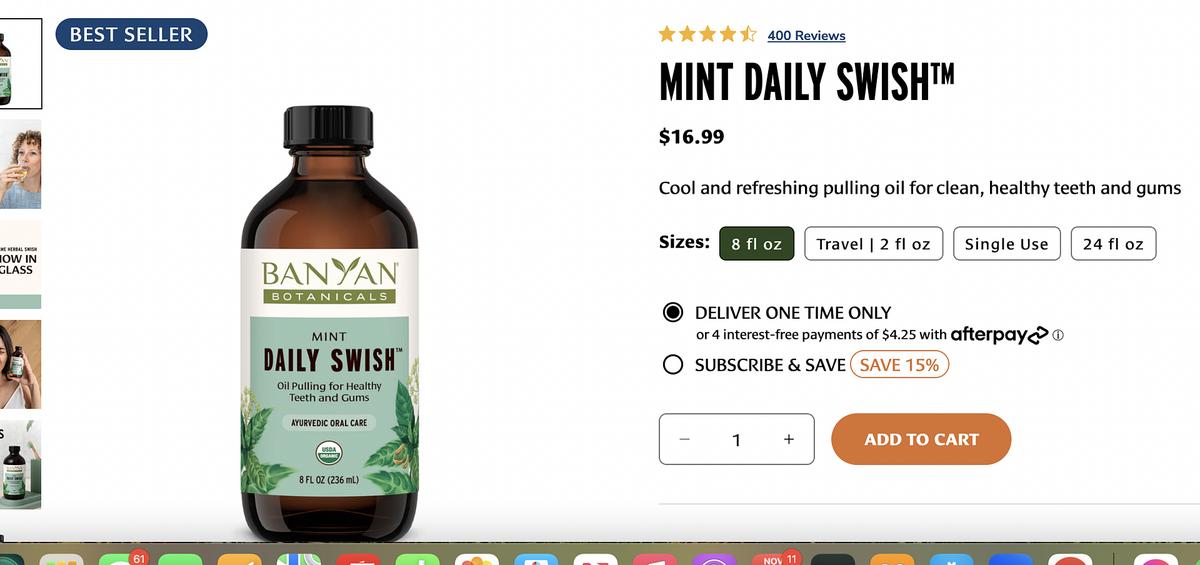Choose the Single Use size option
This screenshot has height=565, width=1200.
(1006, 244)
